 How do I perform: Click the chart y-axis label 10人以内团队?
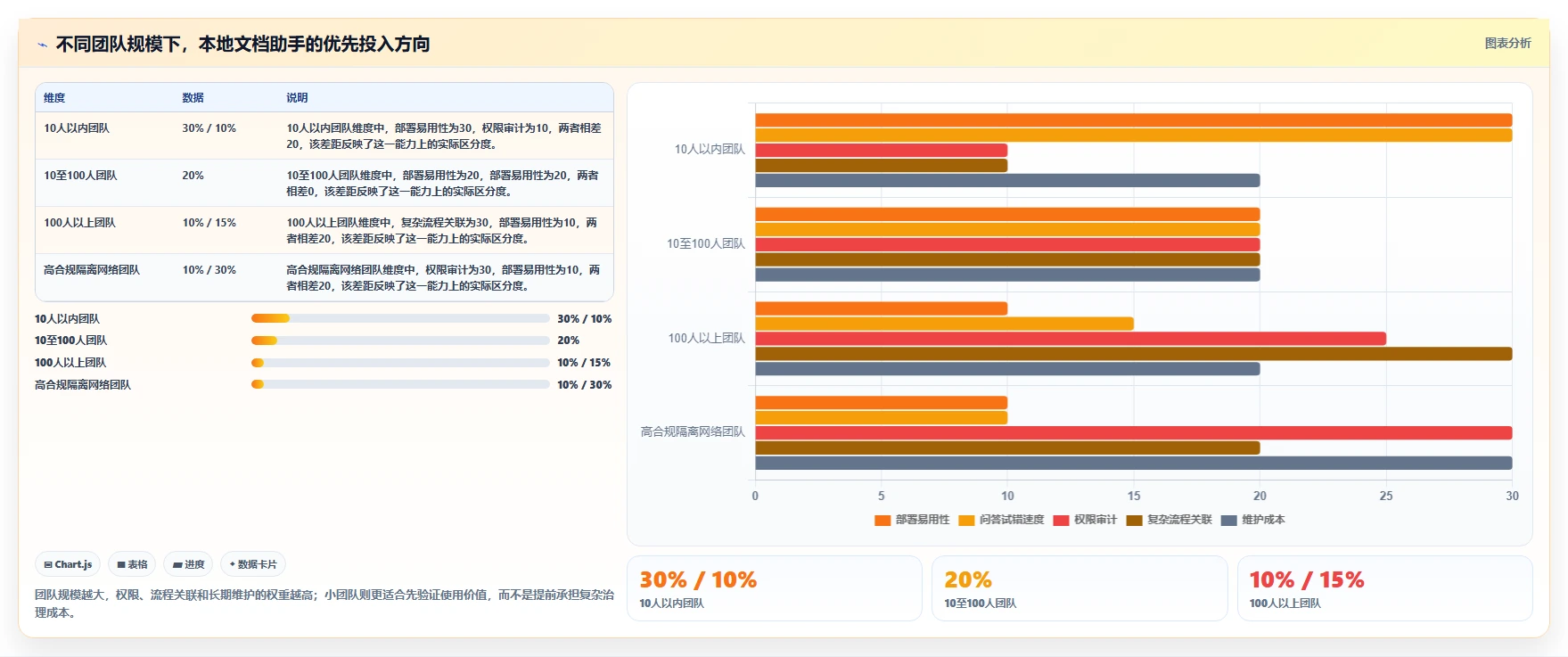[x=710, y=150]
